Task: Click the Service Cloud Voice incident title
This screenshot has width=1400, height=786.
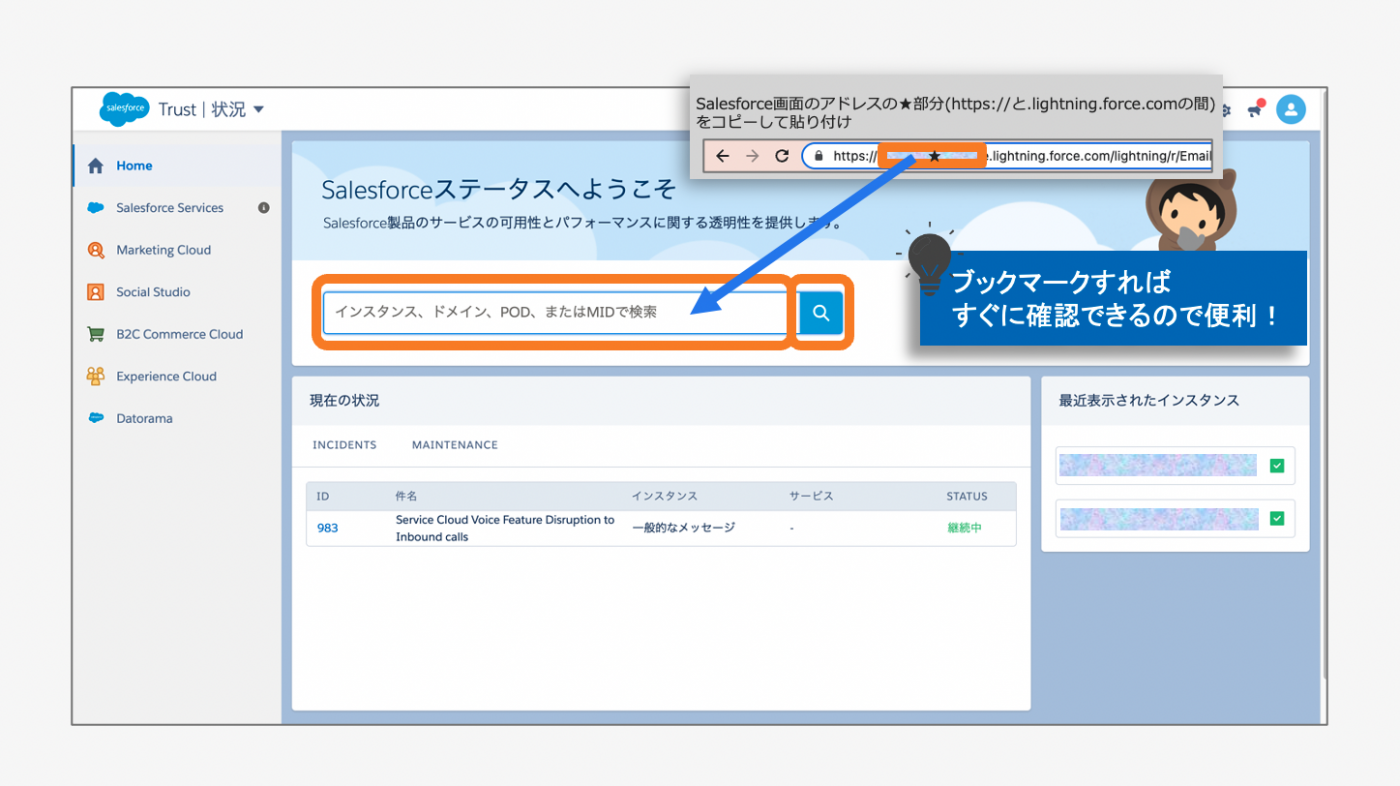Action: [505, 528]
